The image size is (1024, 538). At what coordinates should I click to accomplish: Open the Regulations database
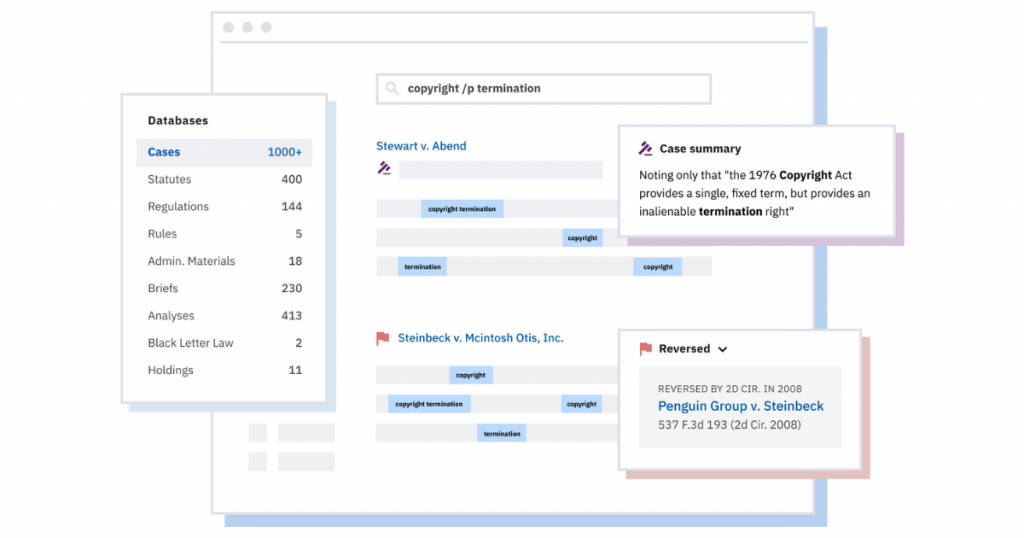178,207
